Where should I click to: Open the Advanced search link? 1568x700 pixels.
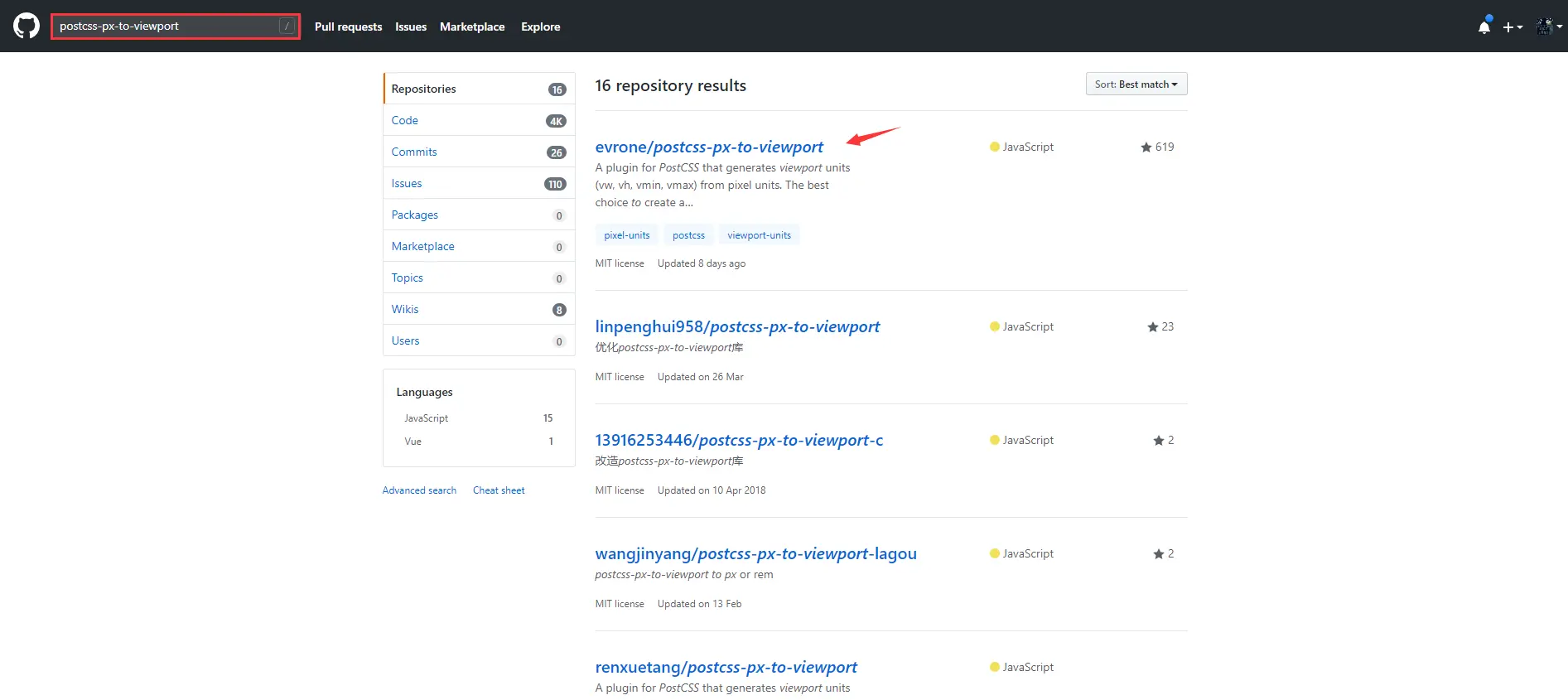click(x=419, y=490)
